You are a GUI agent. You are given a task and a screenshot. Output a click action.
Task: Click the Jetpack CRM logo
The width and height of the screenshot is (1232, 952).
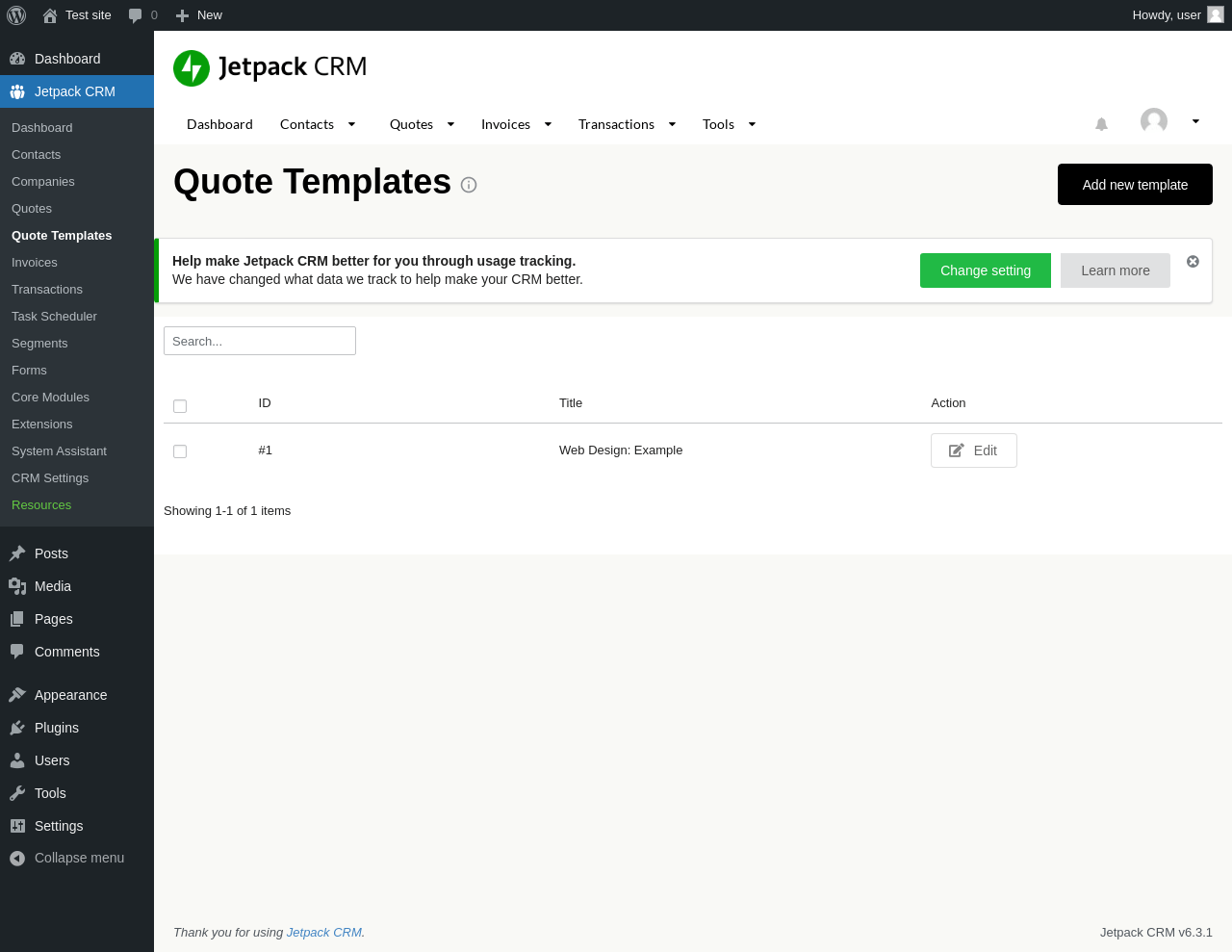270,67
